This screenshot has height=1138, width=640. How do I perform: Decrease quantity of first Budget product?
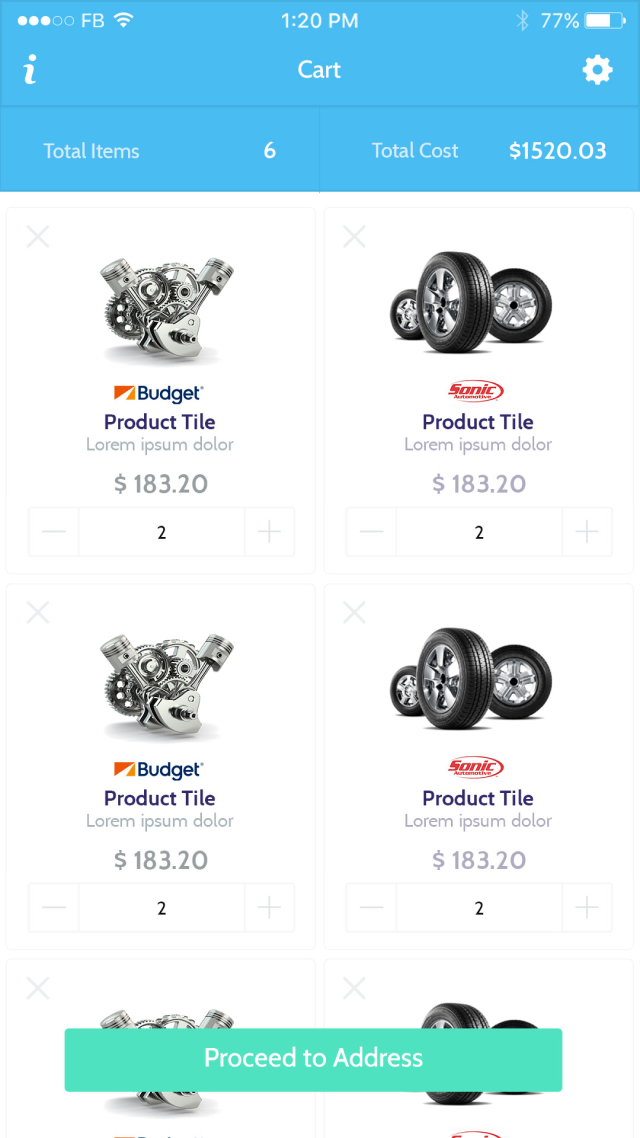[54, 532]
